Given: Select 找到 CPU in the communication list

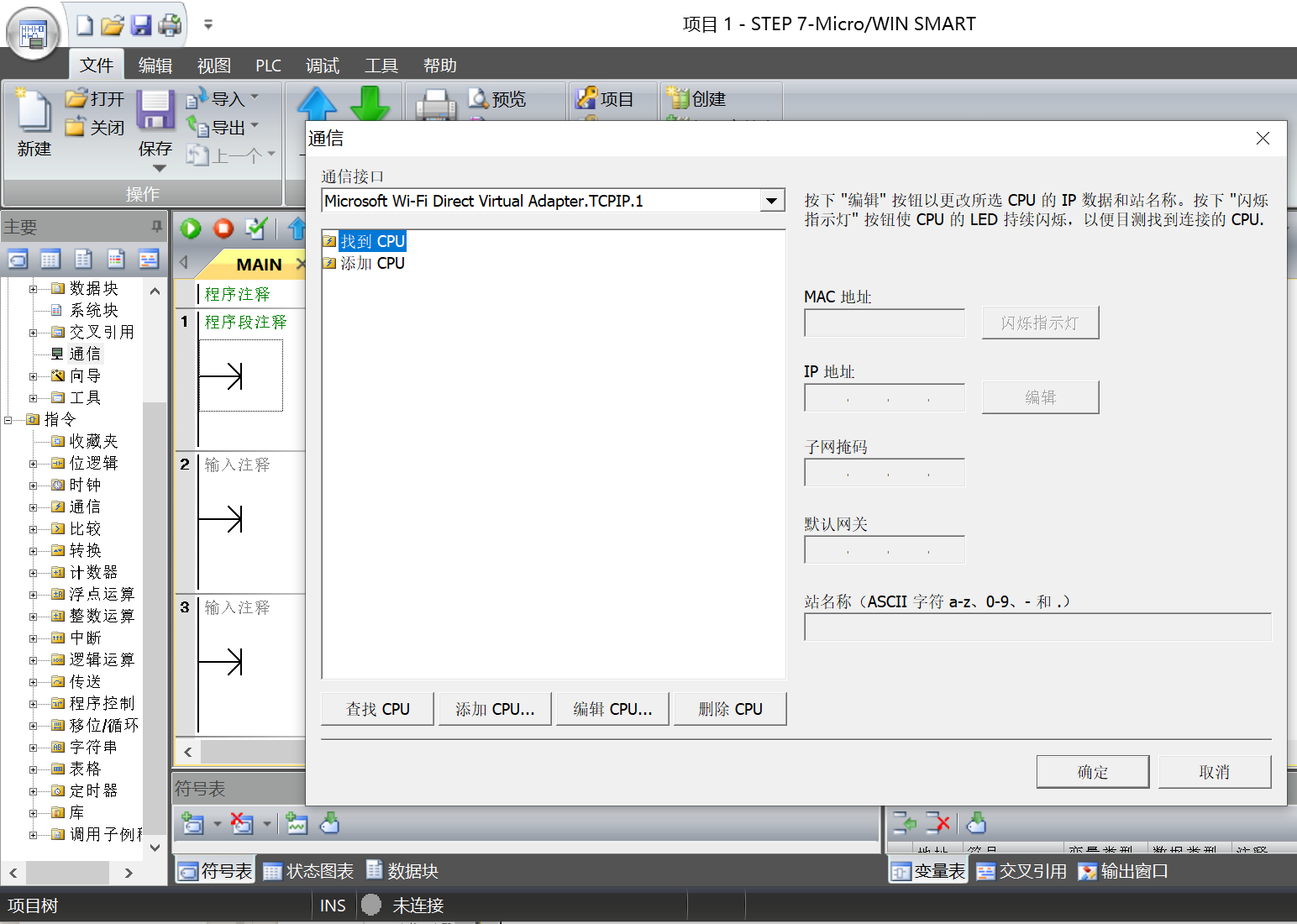Looking at the screenshot, I should pyautogui.click(x=372, y=242).
